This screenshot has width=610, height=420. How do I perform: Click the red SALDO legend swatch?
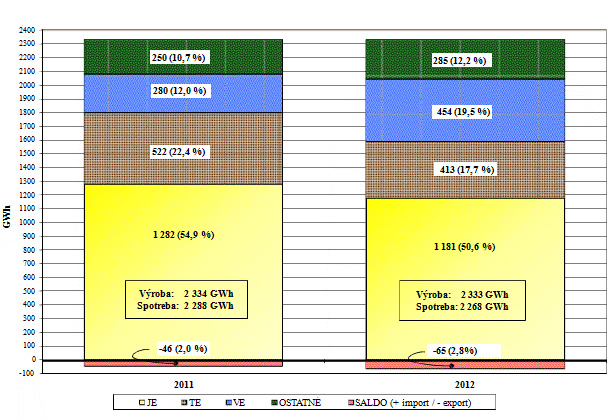coord(351,402)
